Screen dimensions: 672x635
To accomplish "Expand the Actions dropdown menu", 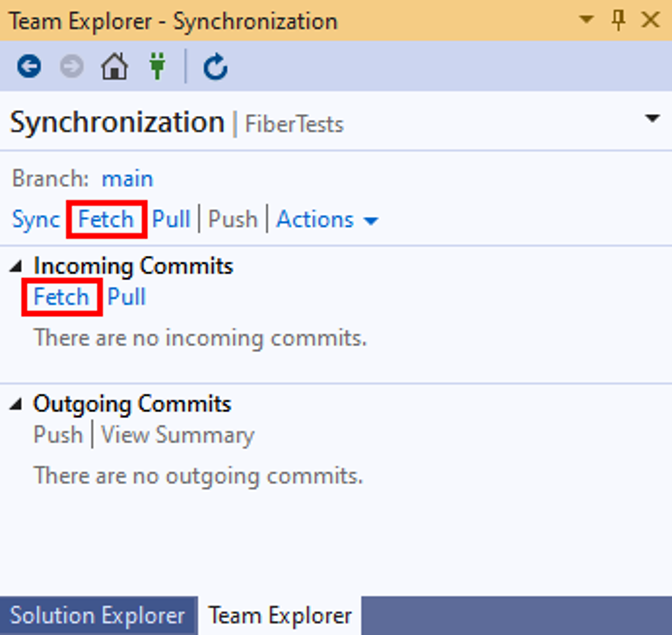I will pos(327,219).
